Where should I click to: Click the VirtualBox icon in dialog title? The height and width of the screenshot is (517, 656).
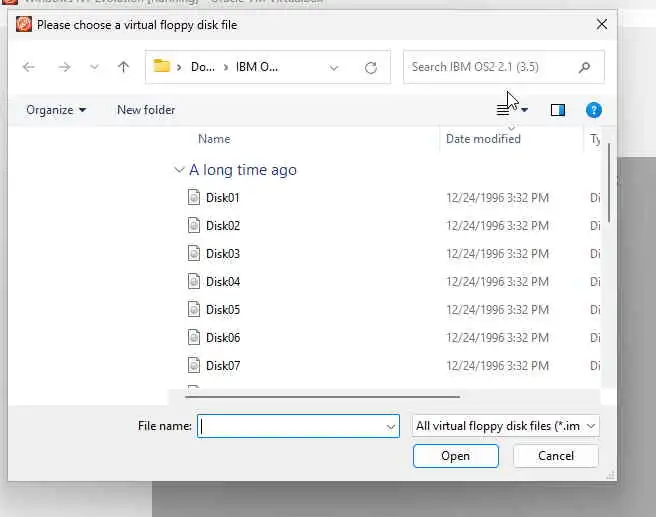click(24, 24)
